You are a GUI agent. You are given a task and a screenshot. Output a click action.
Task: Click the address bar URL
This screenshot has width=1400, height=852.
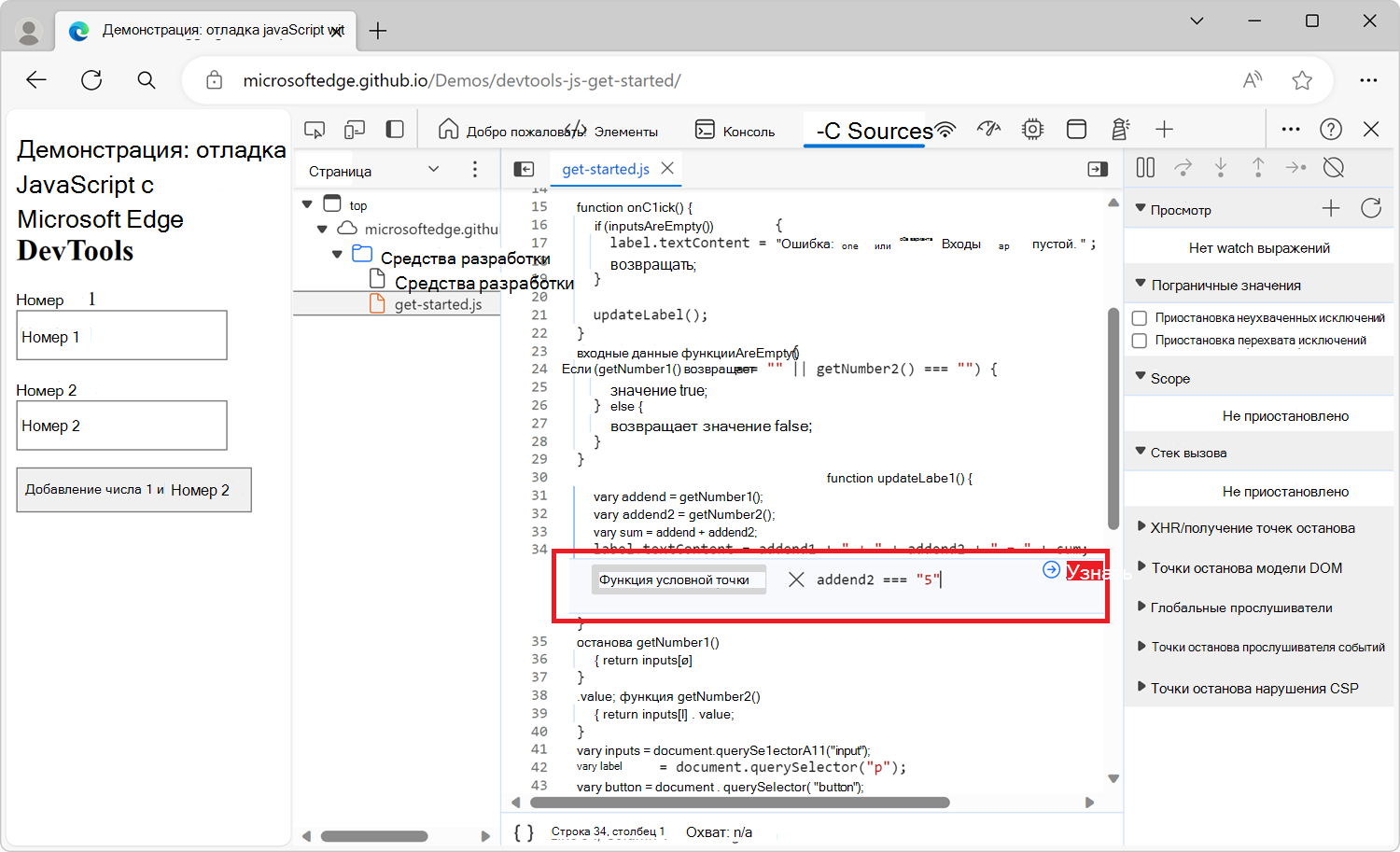click(462, 80)
